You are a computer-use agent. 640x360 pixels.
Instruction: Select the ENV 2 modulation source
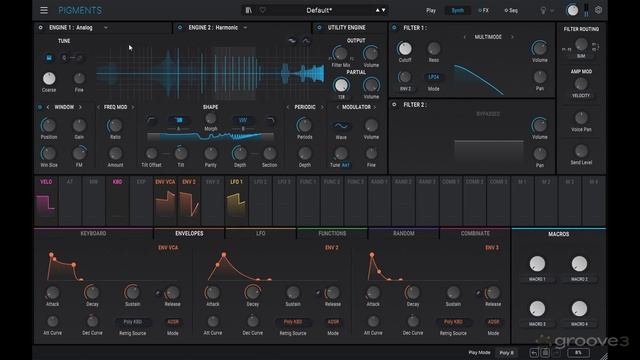pyautogui.click(x=189, y=201)
